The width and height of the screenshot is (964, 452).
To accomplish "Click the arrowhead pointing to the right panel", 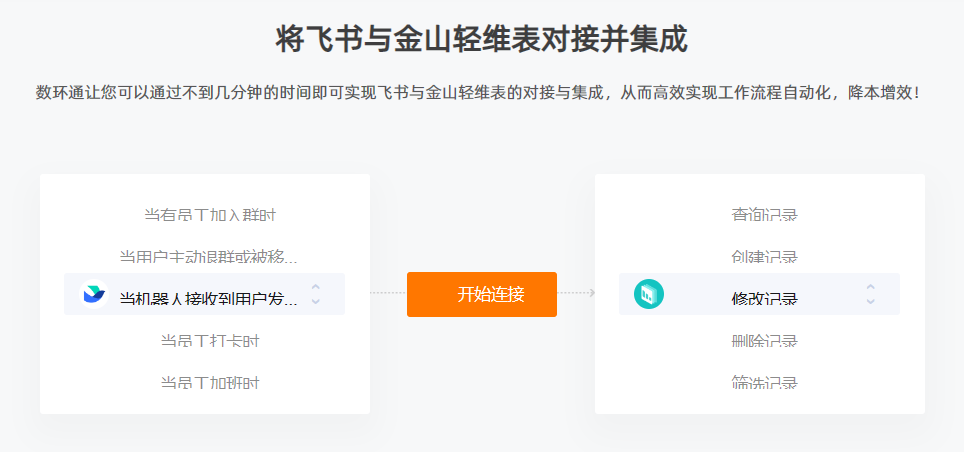I will pyautogui.click(x=592, y=293).
